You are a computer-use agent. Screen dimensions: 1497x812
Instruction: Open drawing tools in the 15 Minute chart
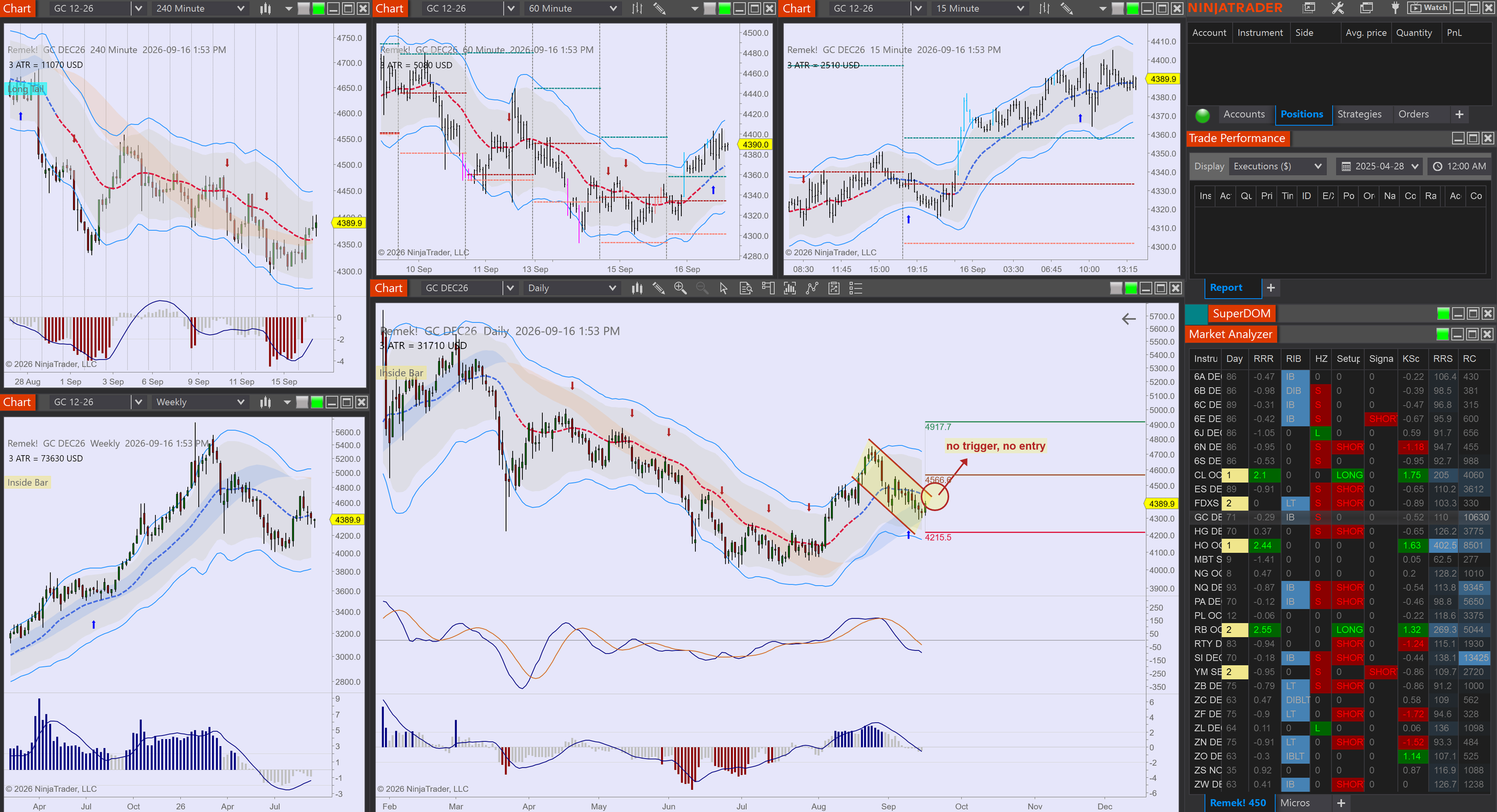[x=1066, y=8]
